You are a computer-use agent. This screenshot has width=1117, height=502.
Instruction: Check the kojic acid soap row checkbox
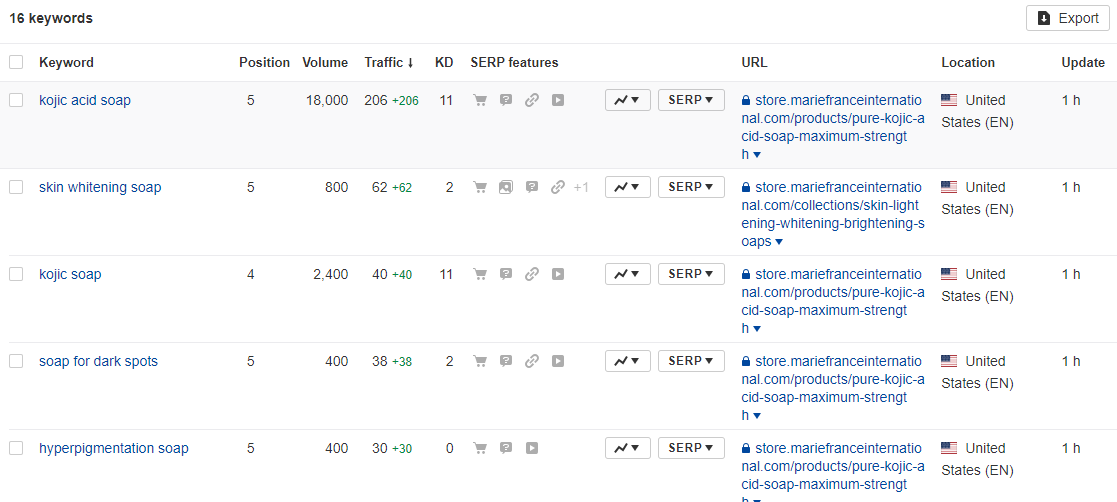pos(16,100)
